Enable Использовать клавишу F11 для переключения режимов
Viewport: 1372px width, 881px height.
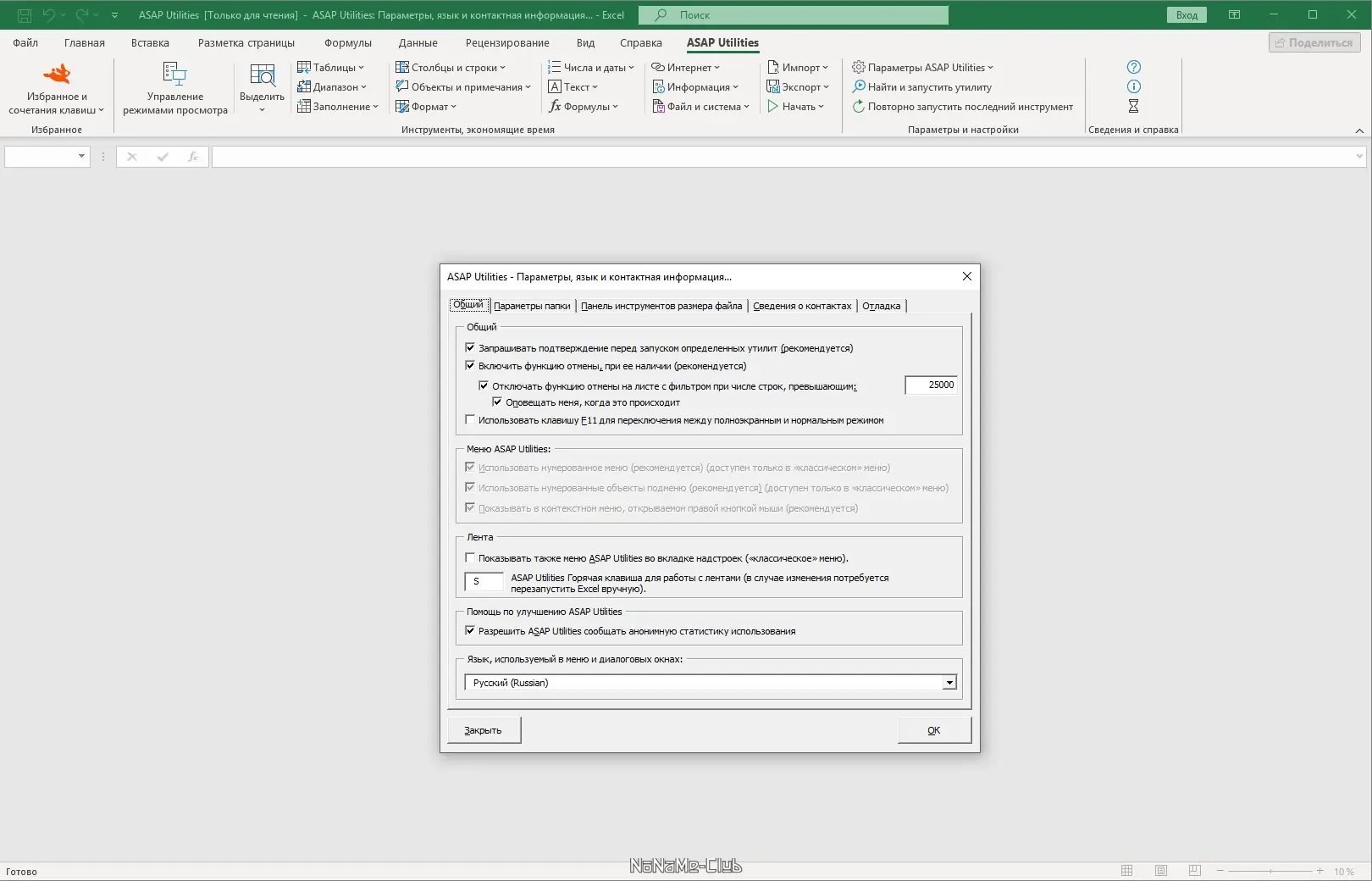point(470,419)
